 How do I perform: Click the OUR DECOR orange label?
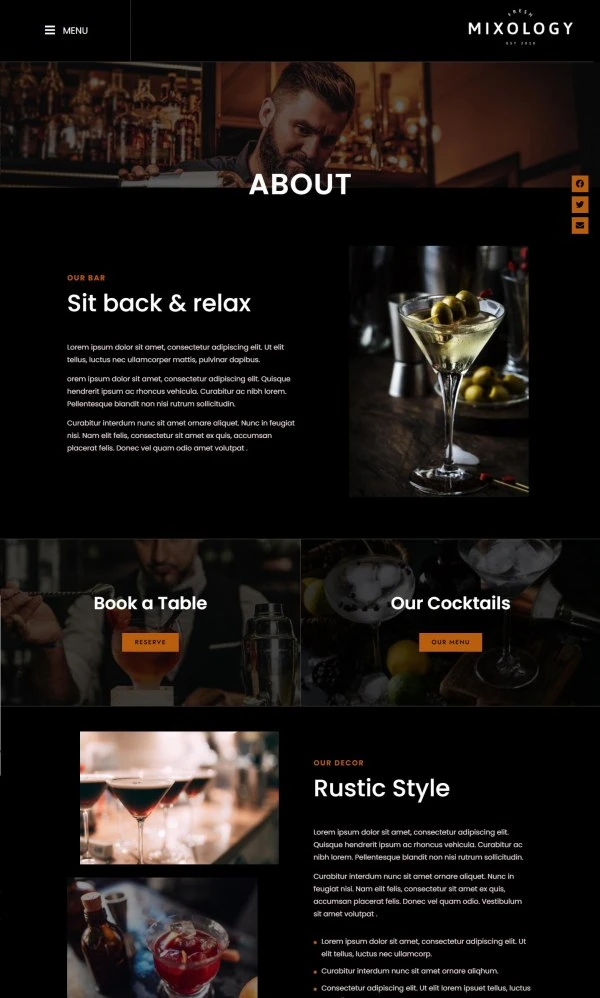pyautogui.click(x=338, y=763)
